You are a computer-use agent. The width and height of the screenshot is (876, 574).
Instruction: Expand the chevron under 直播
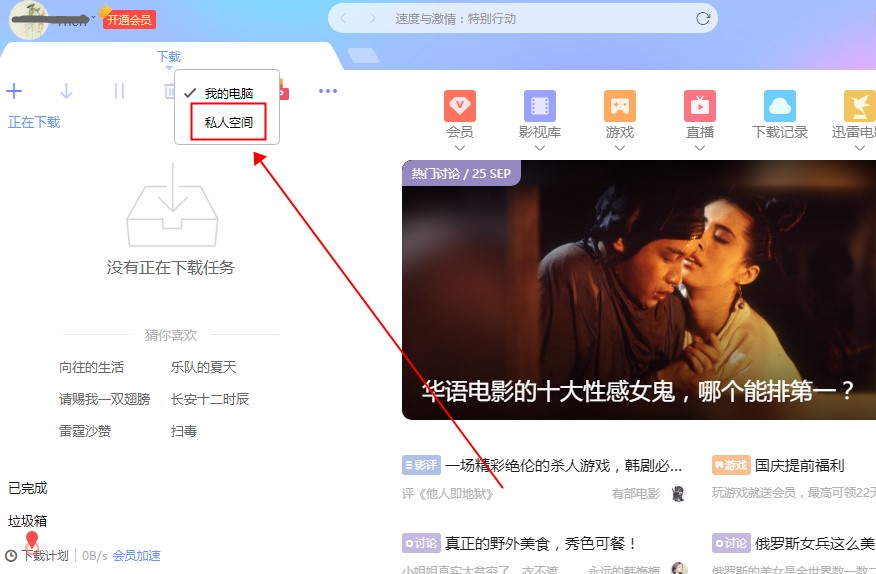(x=700, y=148)
